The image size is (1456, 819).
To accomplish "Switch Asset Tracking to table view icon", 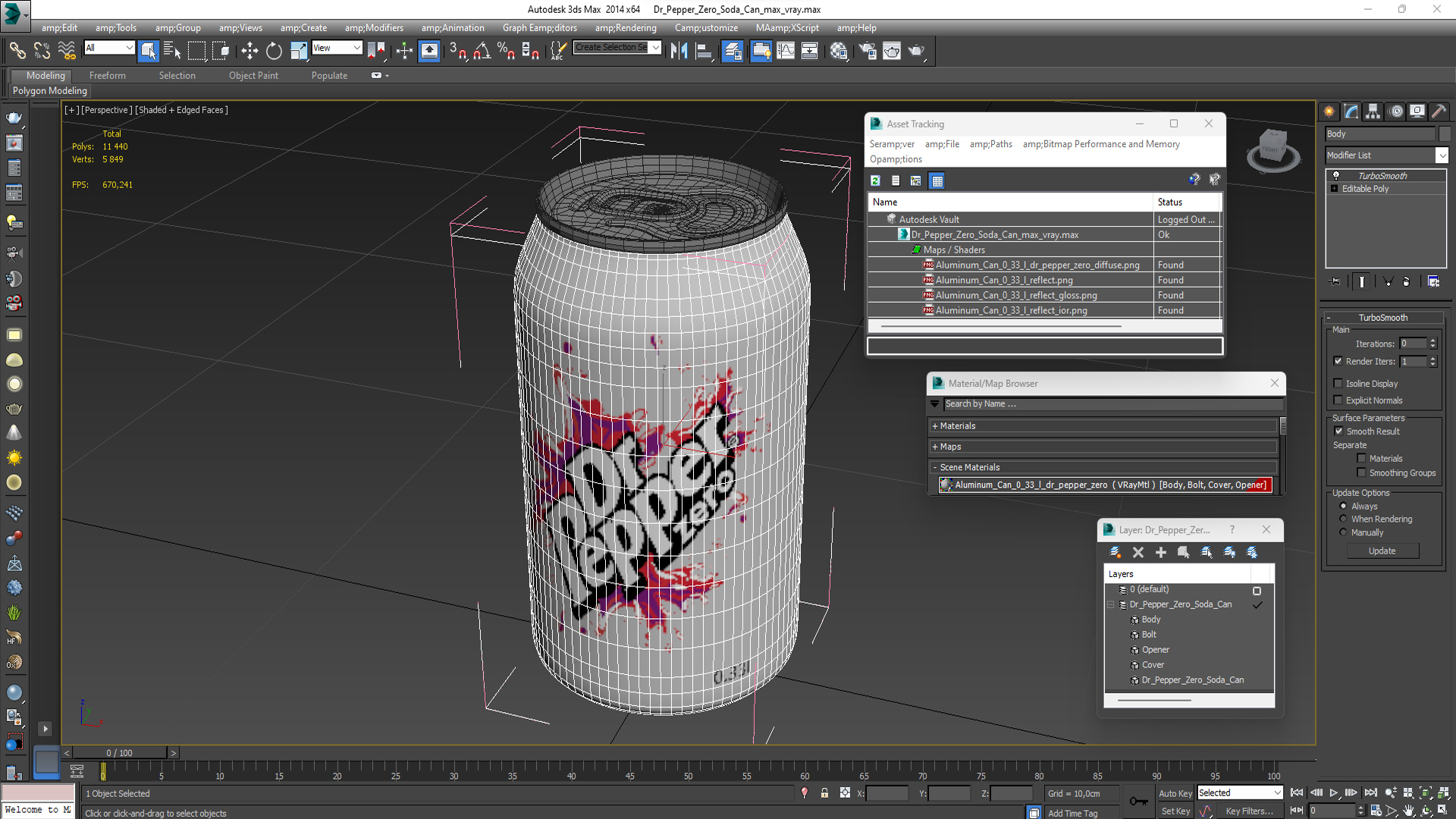I will click(x=937, y=180).
